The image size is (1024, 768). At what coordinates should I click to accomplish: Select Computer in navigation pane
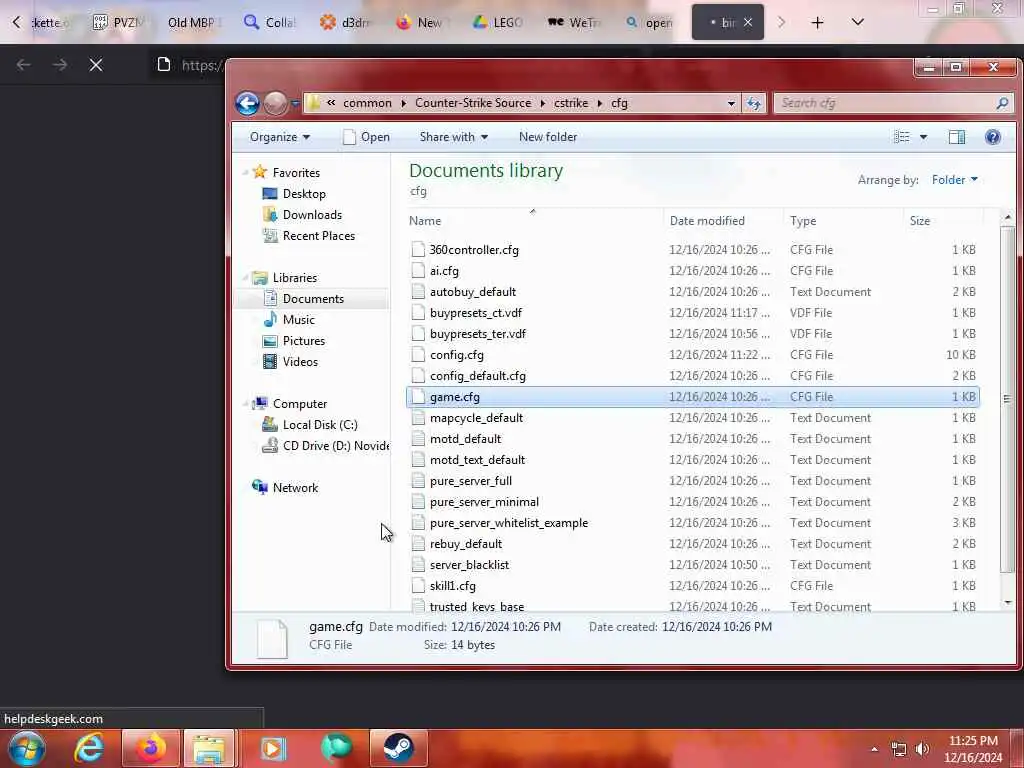pyautogui.click(x=300, y=404)
